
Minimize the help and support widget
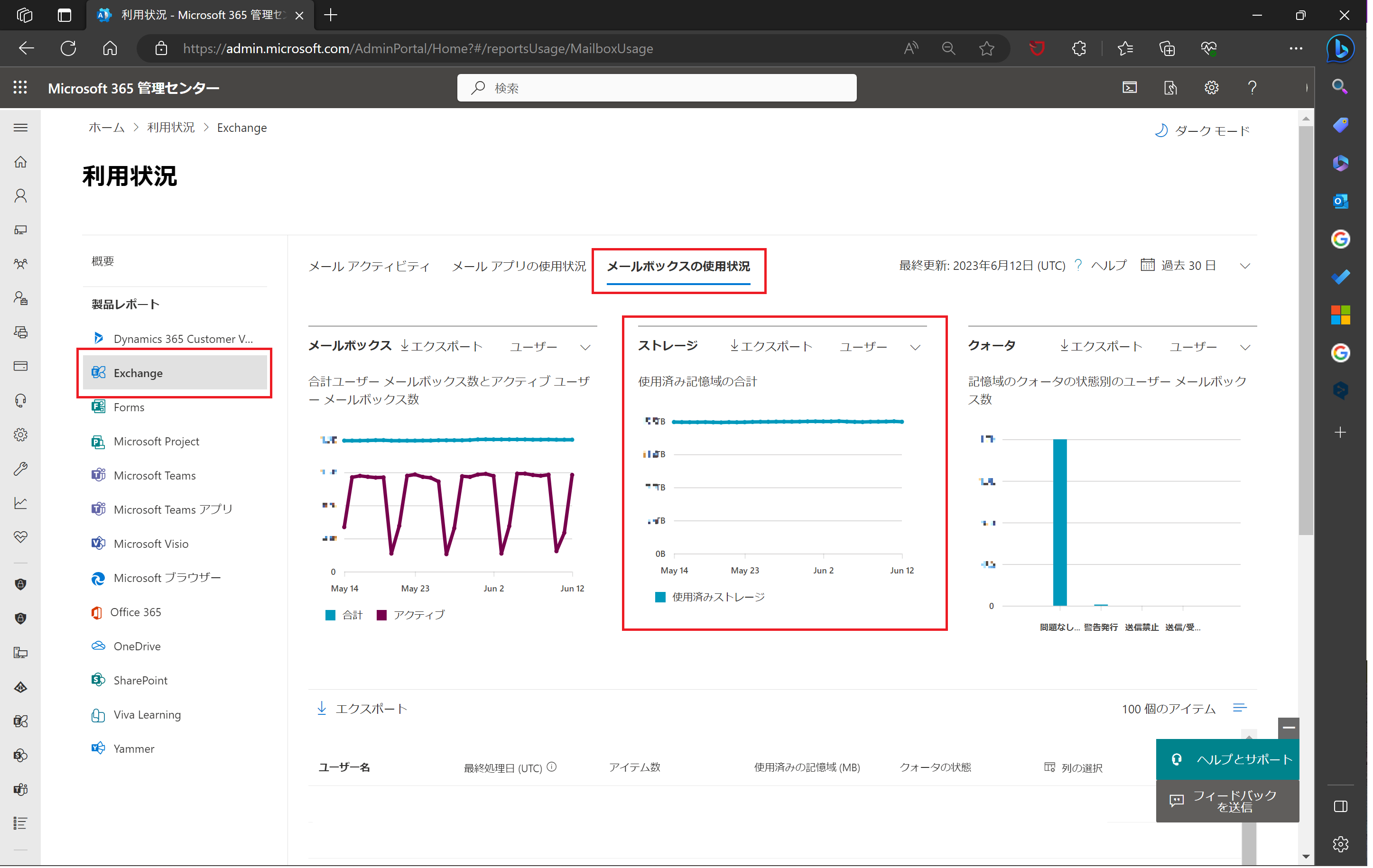tap(1289, 729)
